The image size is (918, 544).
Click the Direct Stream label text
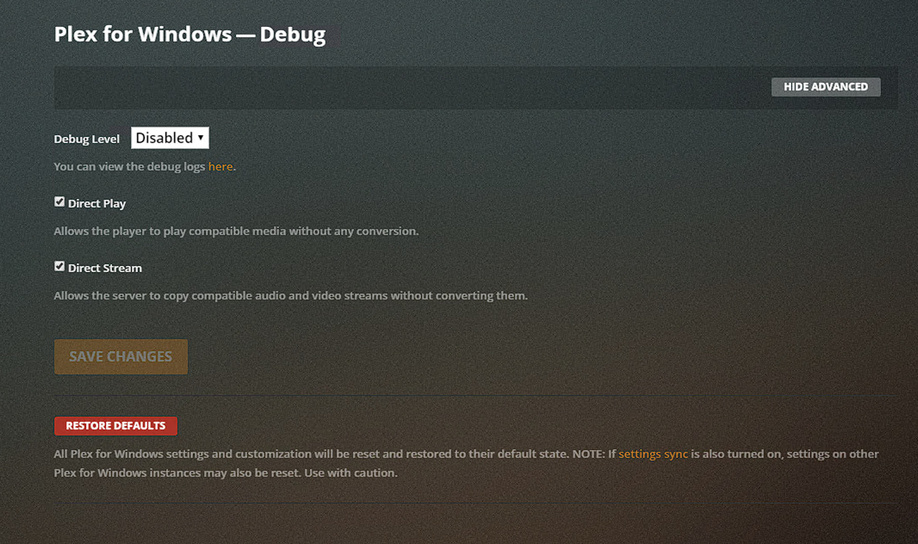click(105, 269)
